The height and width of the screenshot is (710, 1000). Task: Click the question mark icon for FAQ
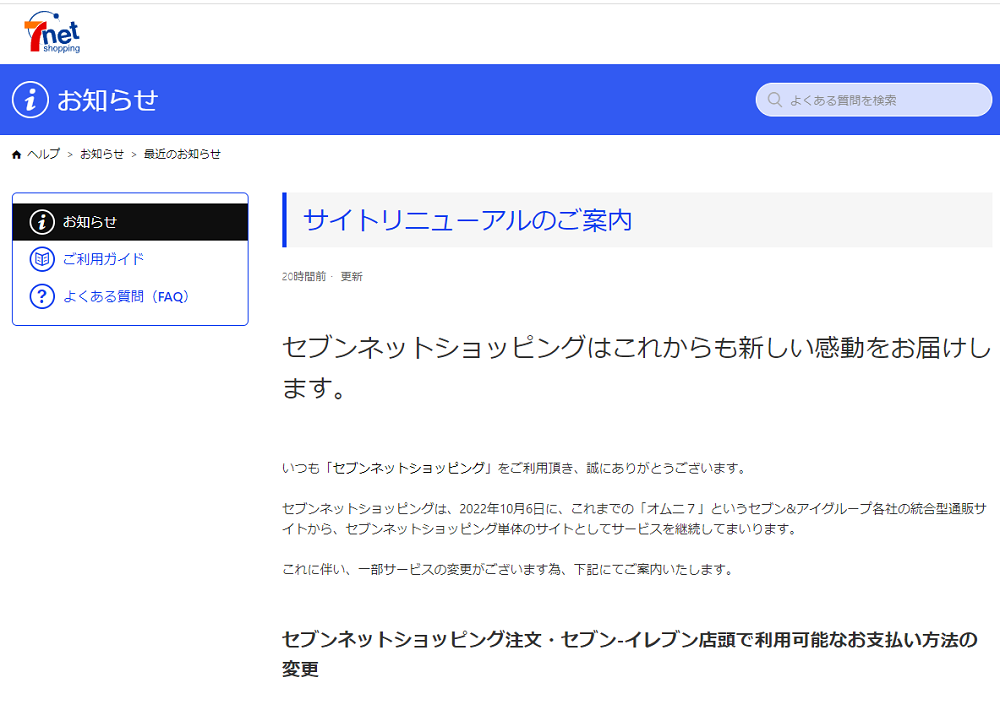(42, 297)
